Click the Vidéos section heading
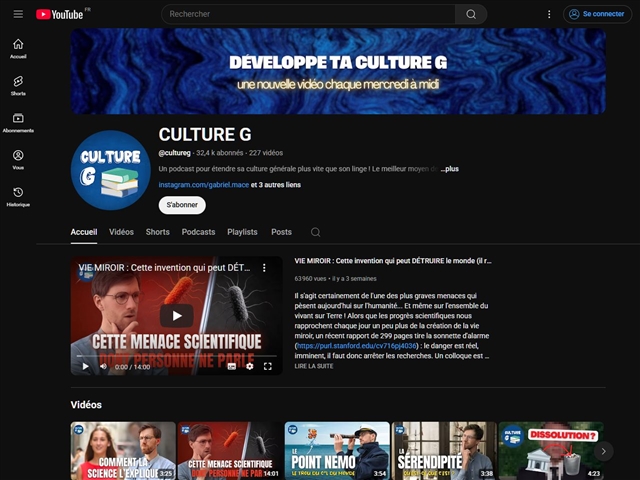 point(86,404)
